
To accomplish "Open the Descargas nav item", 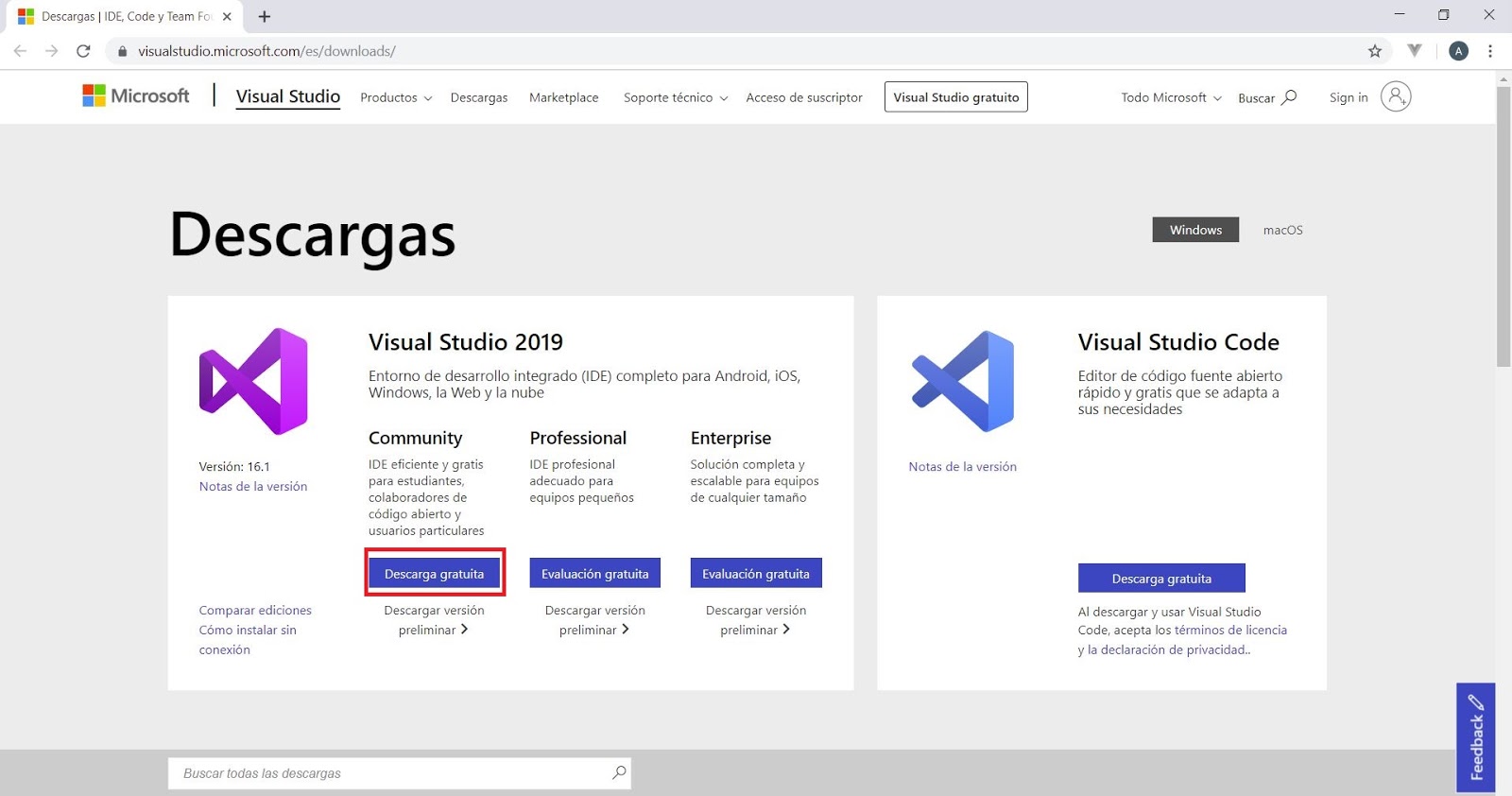I will tap(479, 97).
